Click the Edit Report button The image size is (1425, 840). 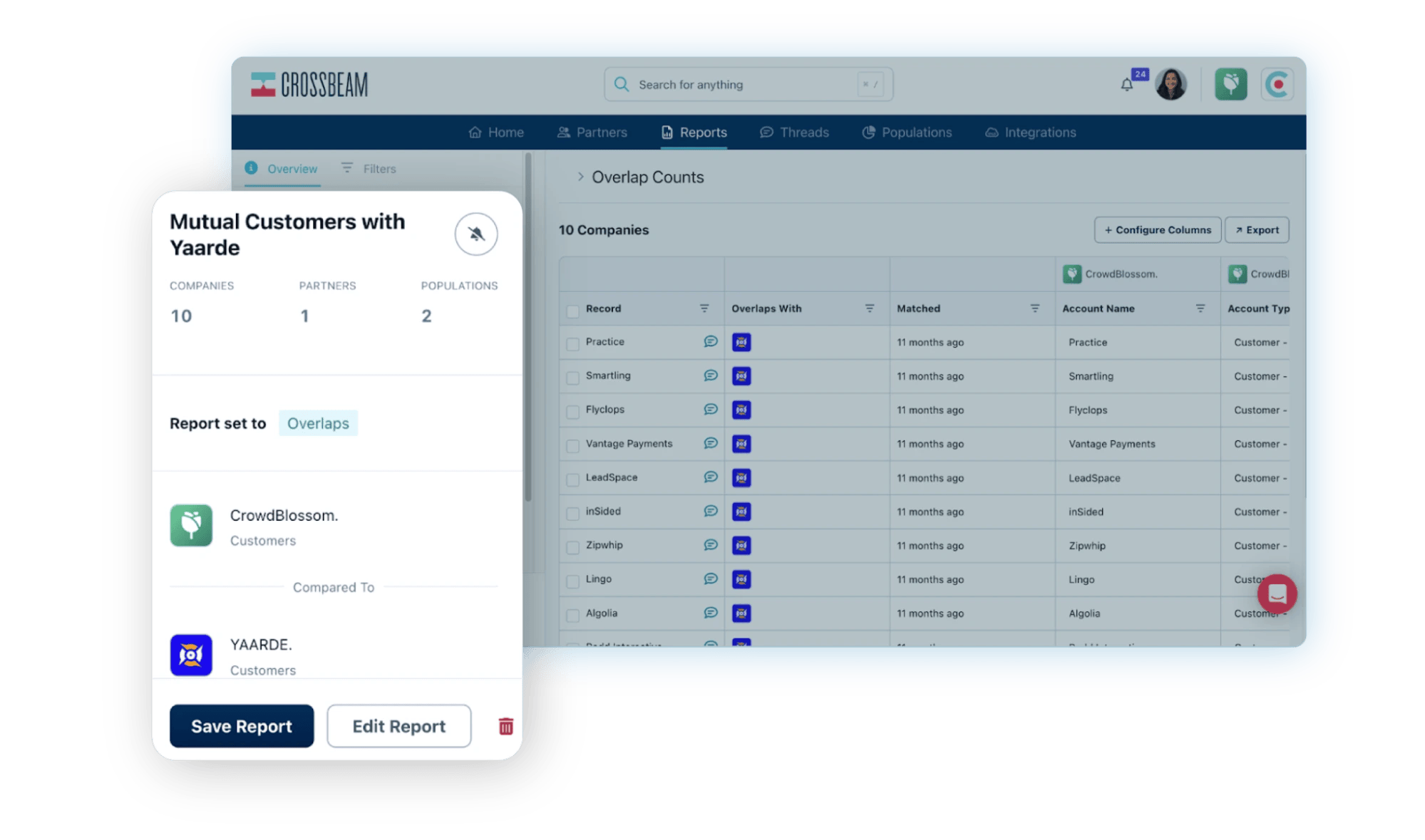coord(399,726)
